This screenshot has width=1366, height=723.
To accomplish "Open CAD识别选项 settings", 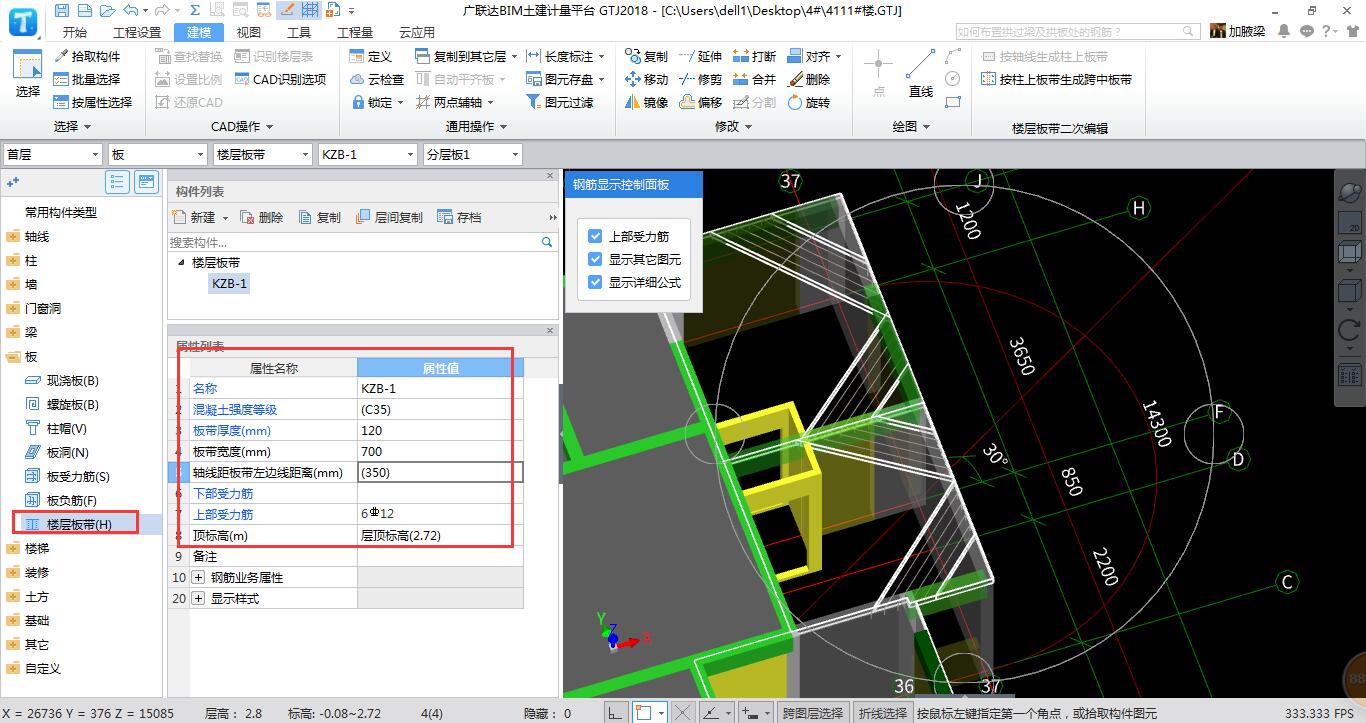I will [281, 79].
